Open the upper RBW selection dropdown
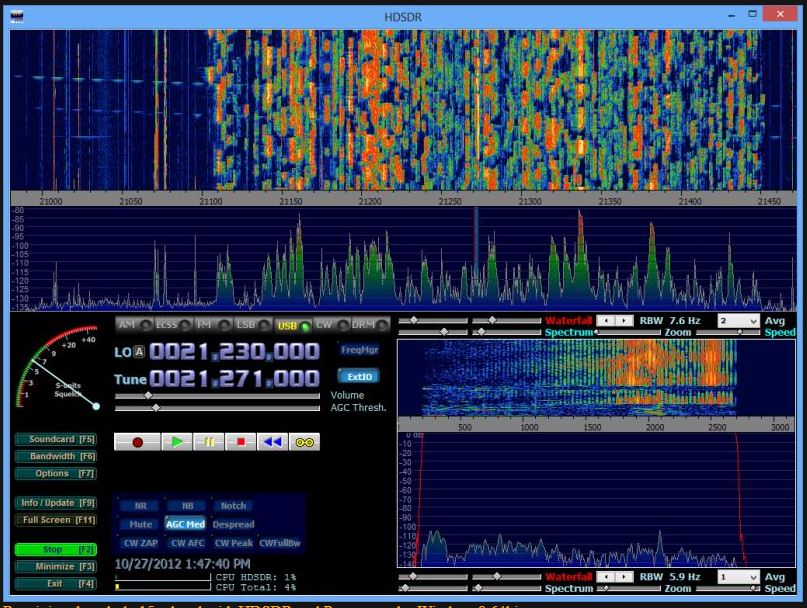The image size is (807, 608). [x=737, y=321]
